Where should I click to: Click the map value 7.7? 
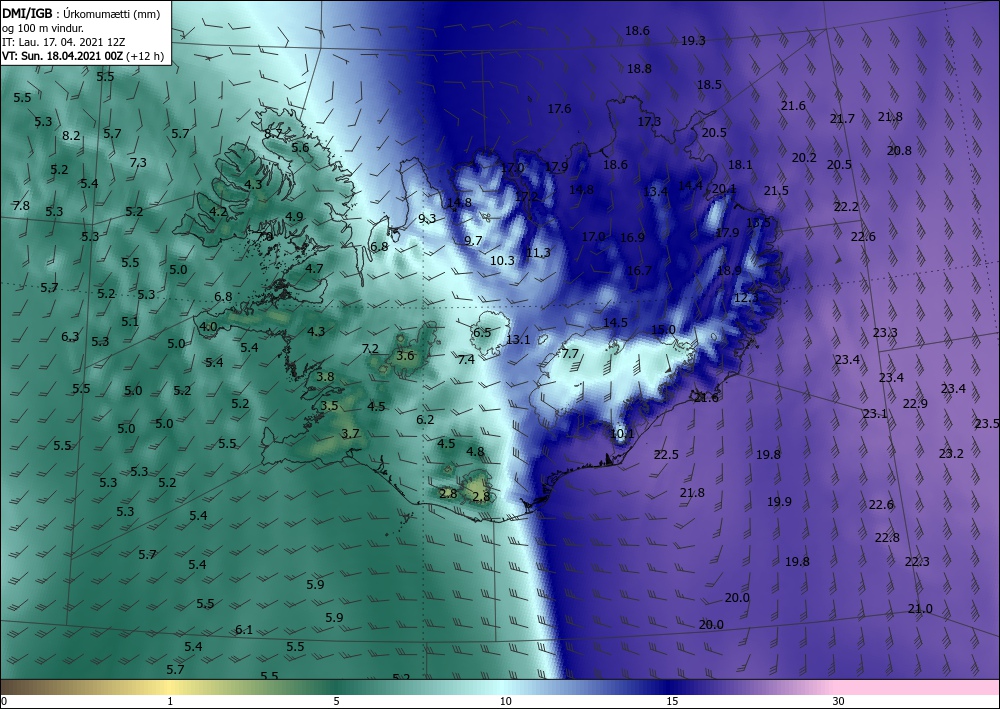570,354
